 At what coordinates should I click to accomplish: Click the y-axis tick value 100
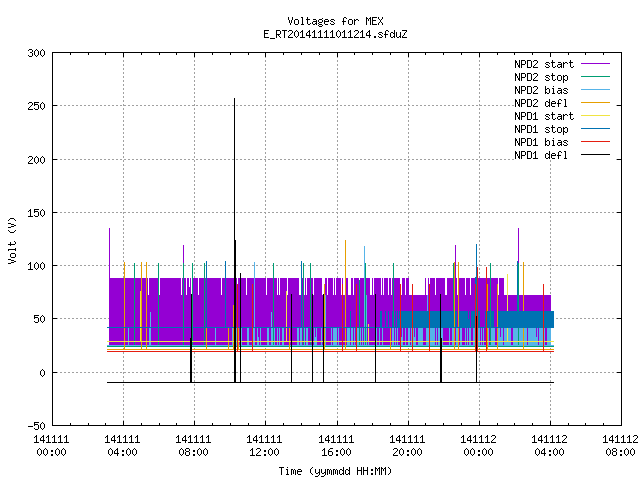point(36,267)
